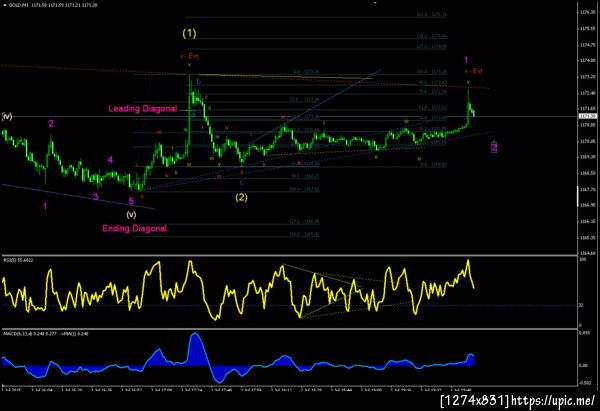Select magenta "1" above the latest price spike
Screen dimensions: 600x411
pos(466,60)
